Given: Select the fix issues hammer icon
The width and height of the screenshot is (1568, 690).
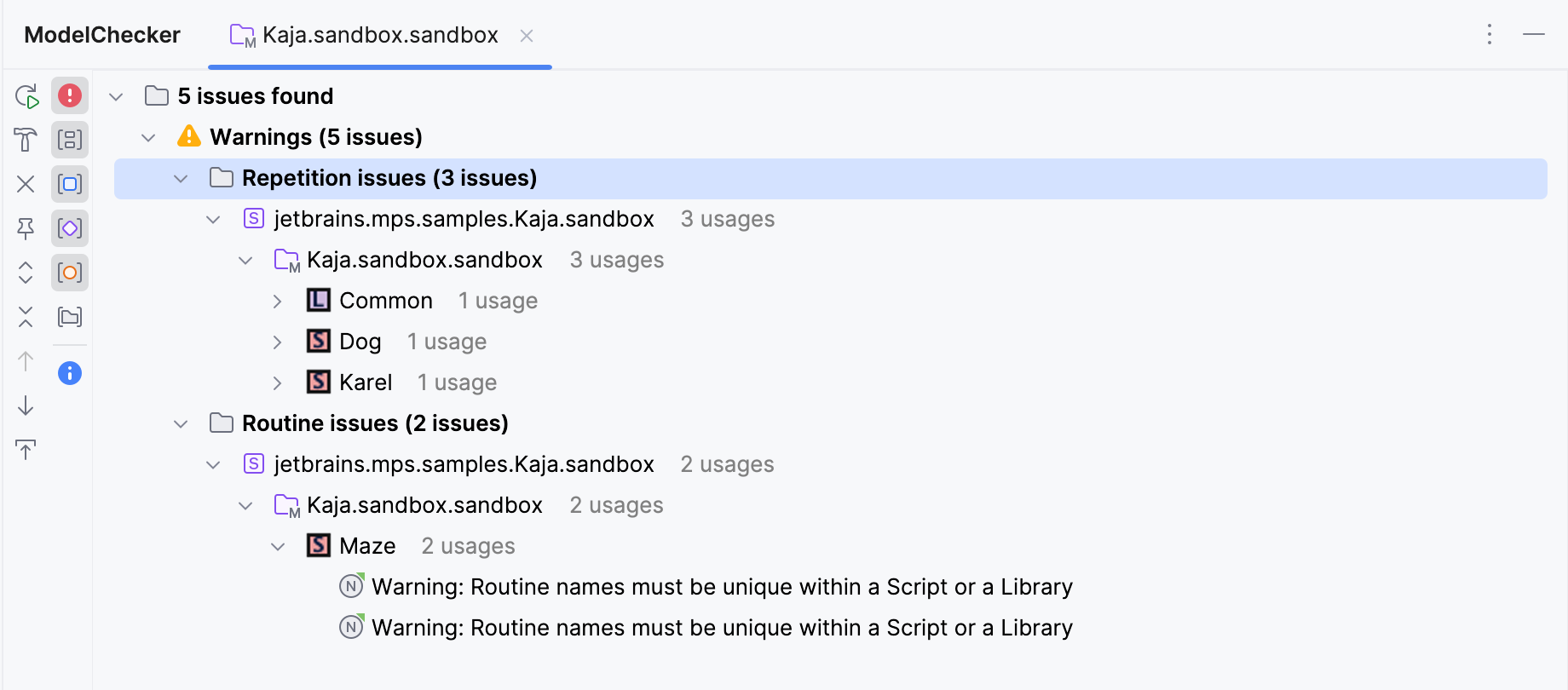Looking at the screenshot, I should pos(26,140).
